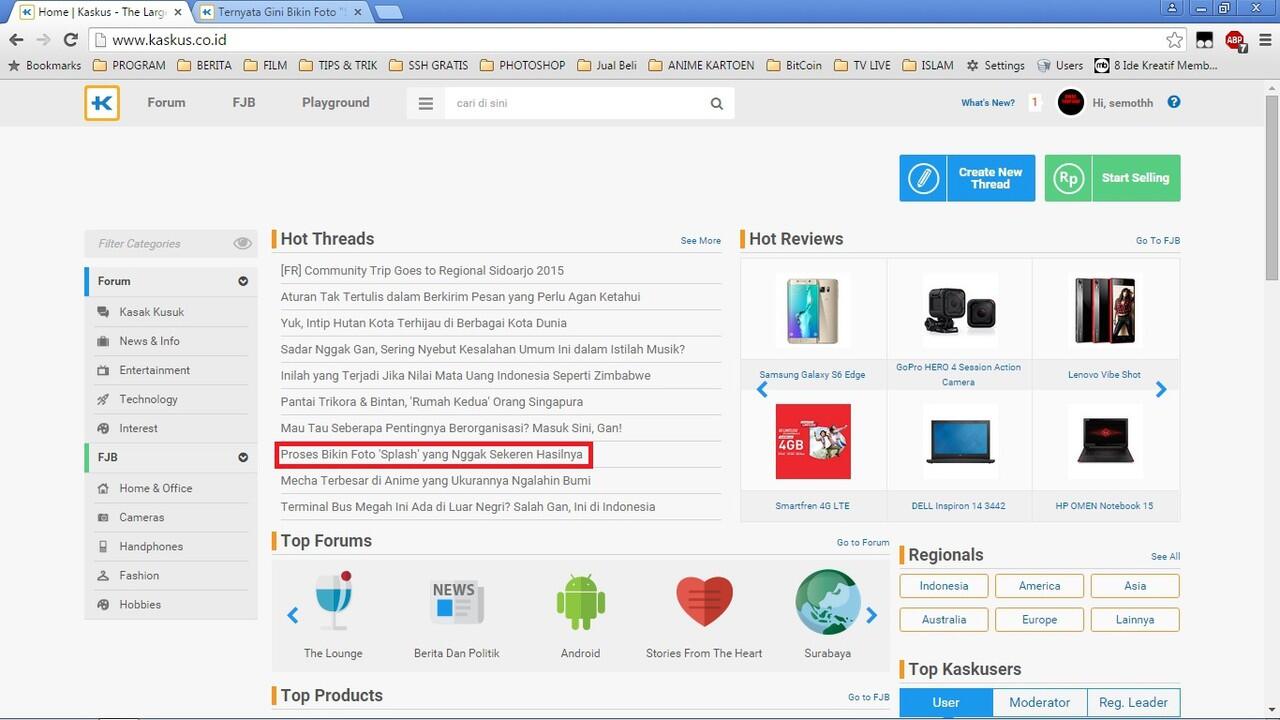Open the GoPro HERO 4 Session thumbnail
Screen dimensions: 1280x720
click(x=959, y=310)
